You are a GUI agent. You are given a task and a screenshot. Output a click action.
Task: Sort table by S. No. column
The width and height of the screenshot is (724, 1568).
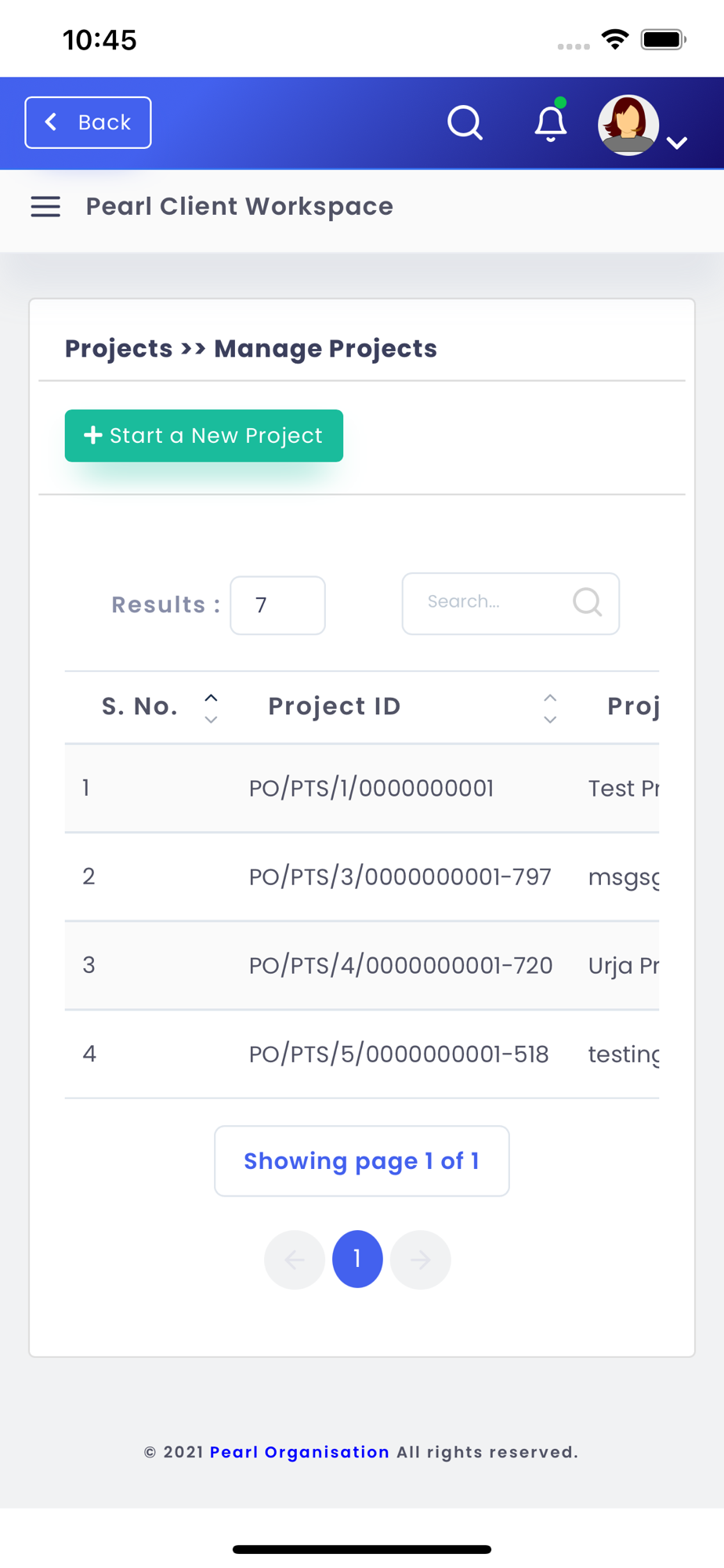pos(211,708)
